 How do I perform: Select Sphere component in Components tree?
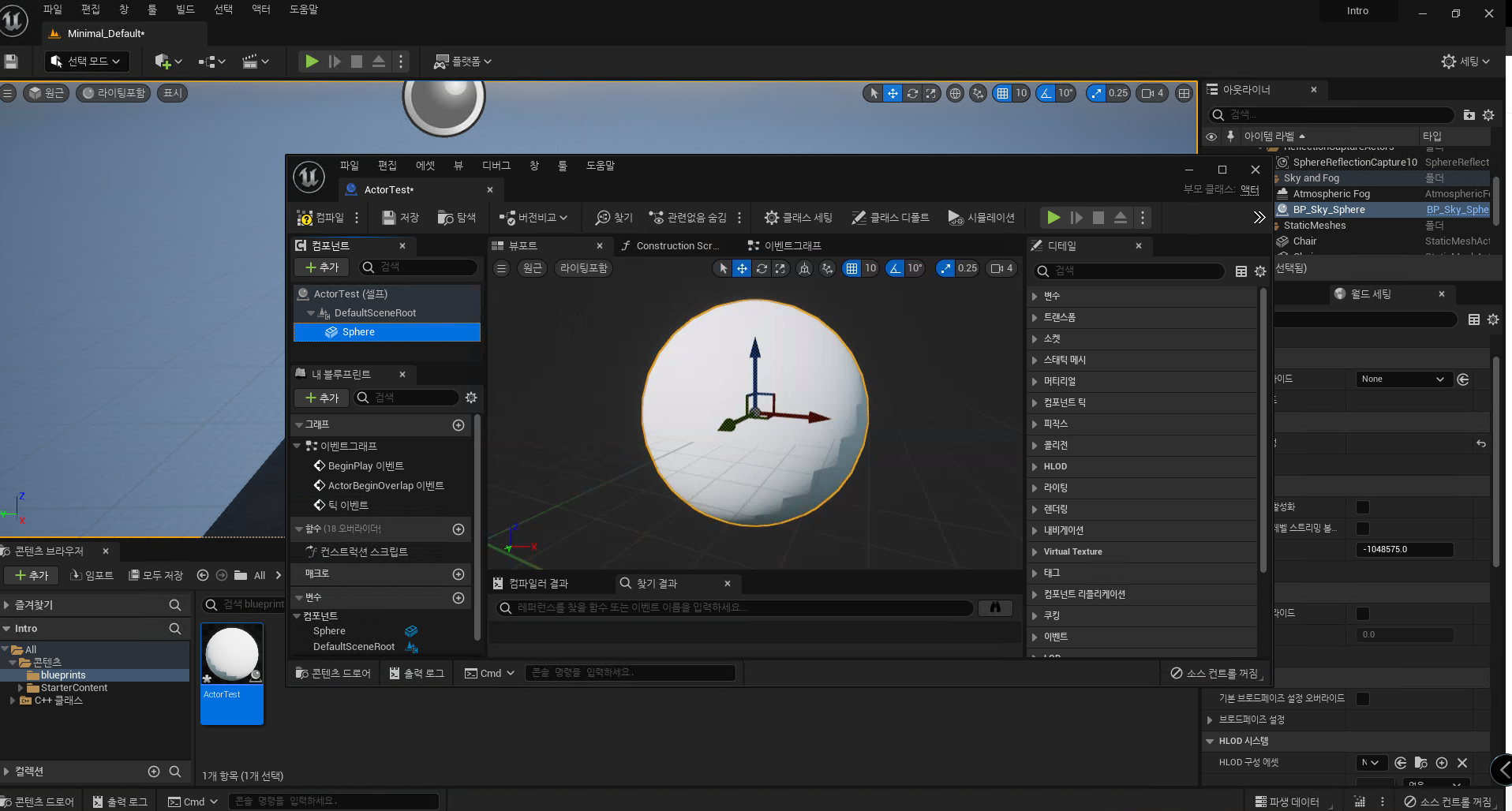pos(387,333)
